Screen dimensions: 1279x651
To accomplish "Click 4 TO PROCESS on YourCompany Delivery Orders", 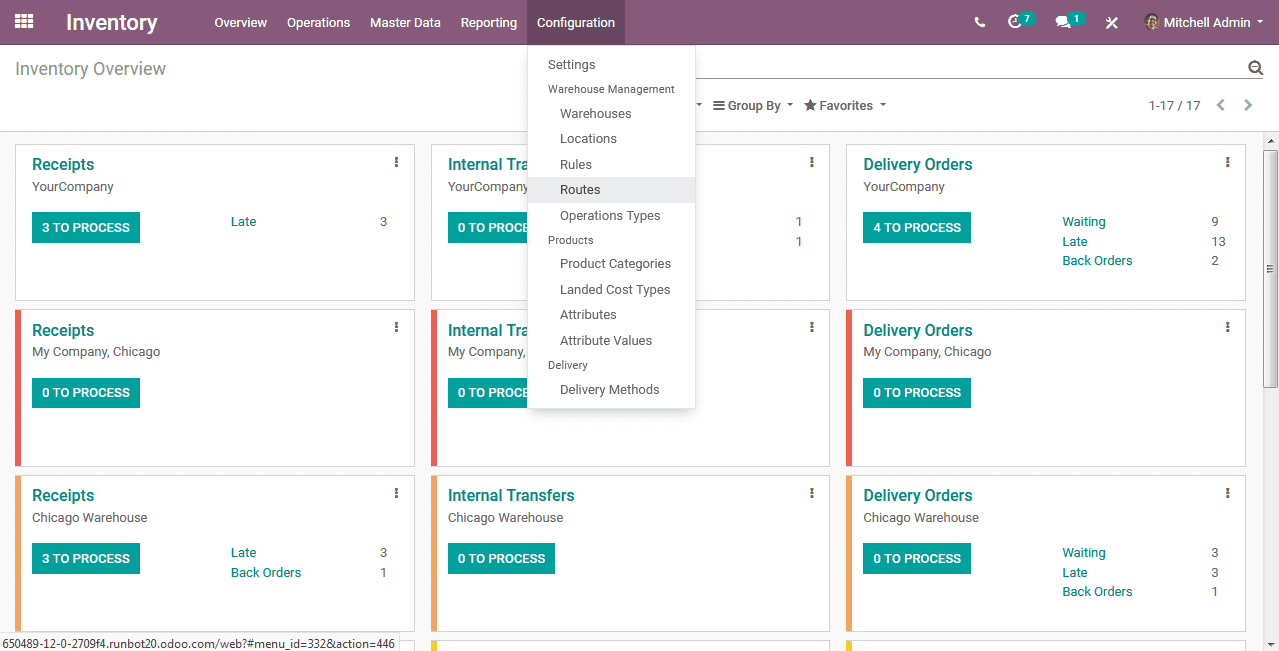I will (917, 227).
